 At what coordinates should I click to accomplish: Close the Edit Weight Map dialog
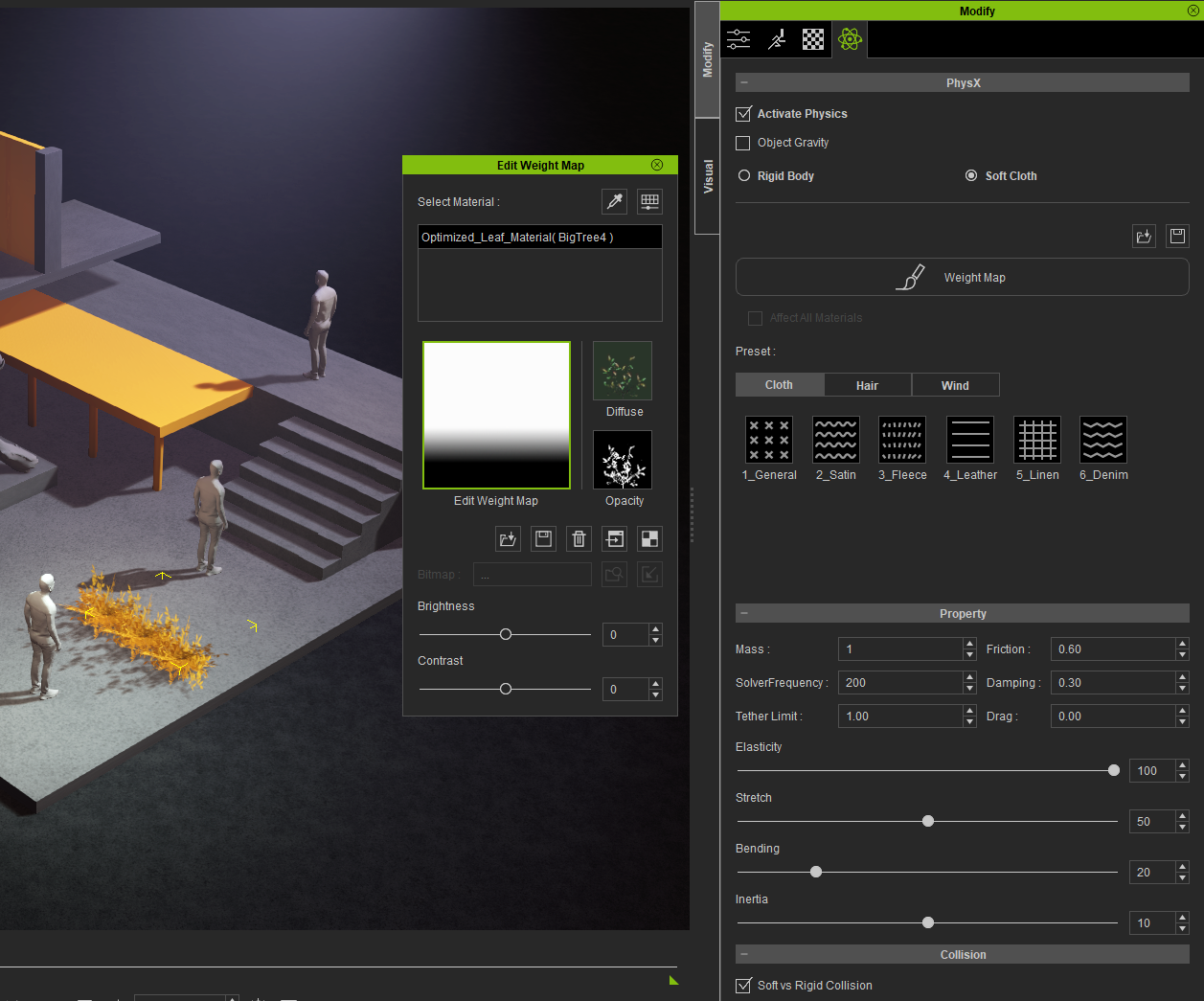(x=657, y=165)
